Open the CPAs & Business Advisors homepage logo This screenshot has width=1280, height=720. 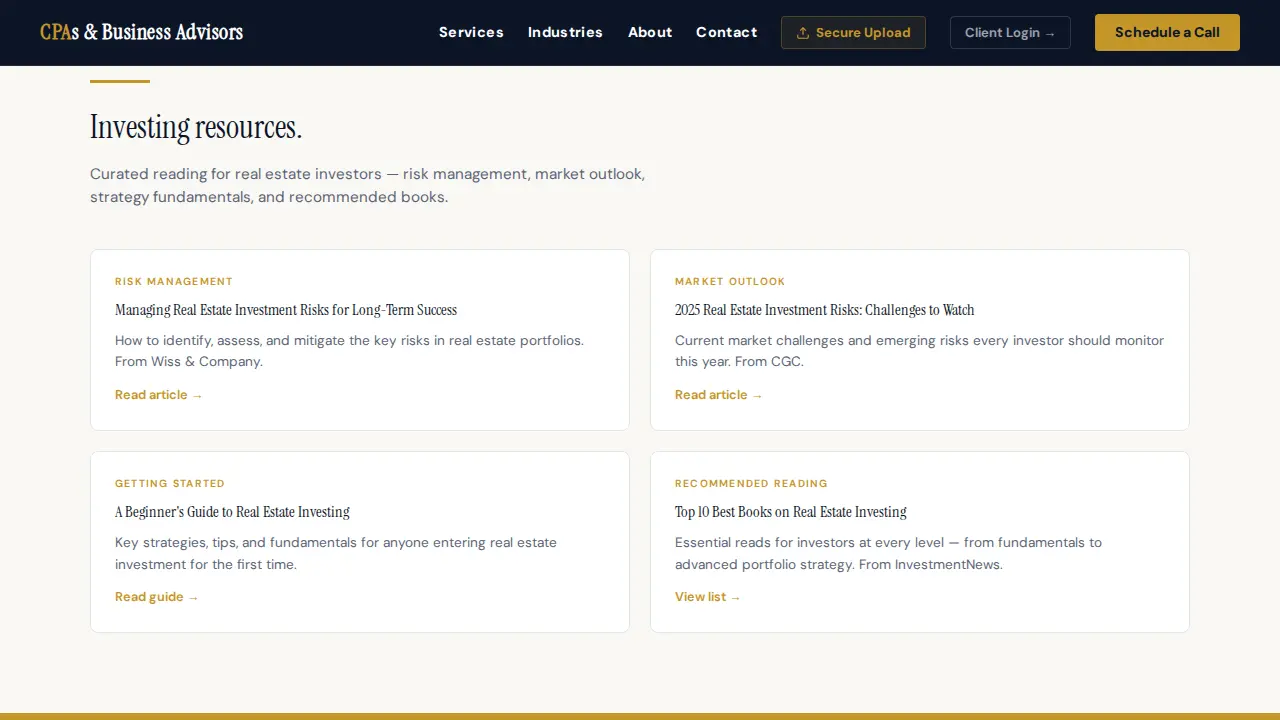coord(141,32)
